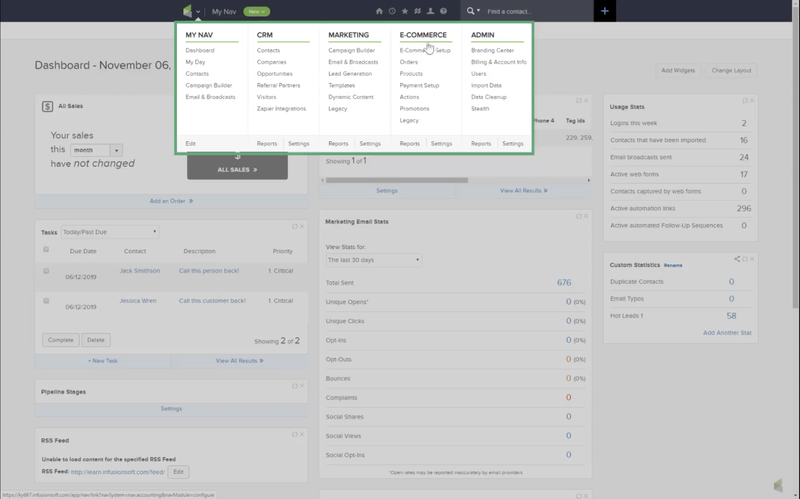Open the month dropdown in All Sales
Screen dimensions: 800x499
pyautogui.click(x=96, y=150)
